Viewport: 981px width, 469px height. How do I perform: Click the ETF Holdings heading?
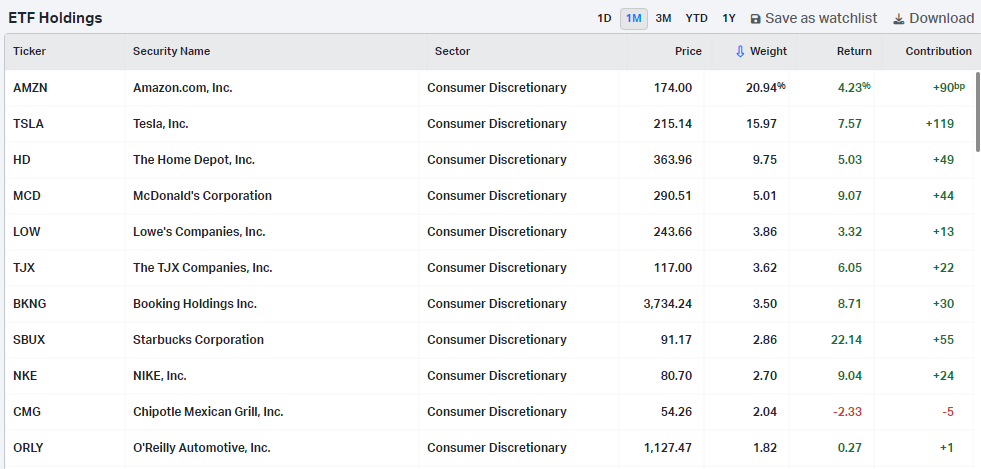tap(55, 18)
